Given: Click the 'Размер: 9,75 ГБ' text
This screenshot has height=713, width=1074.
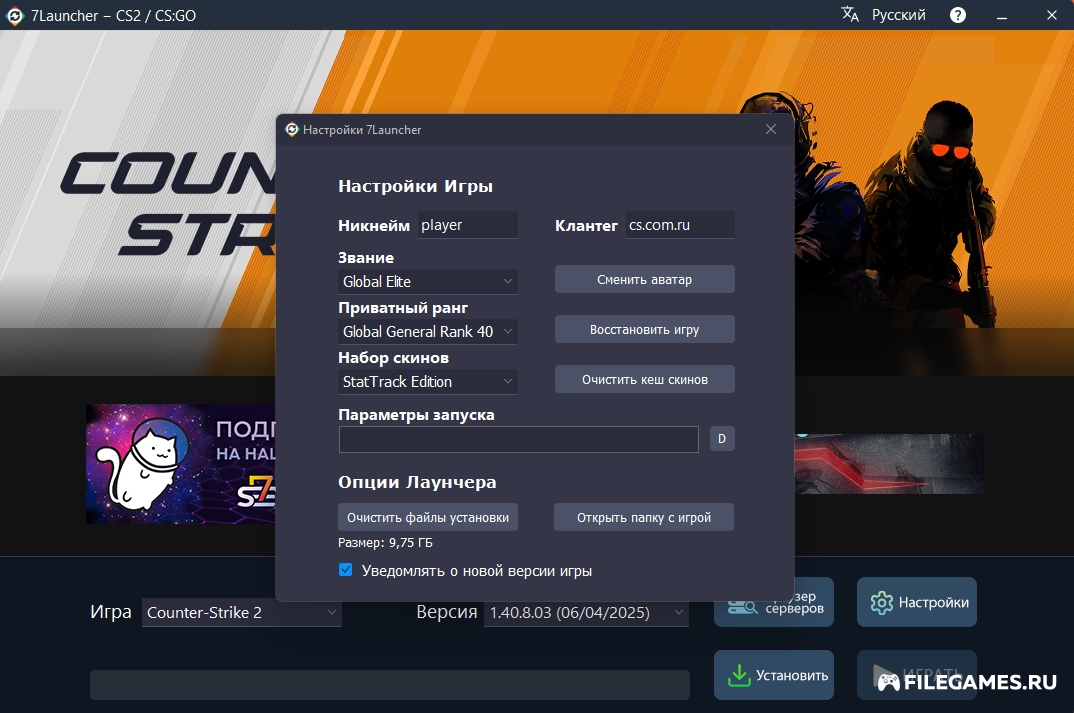Looking at the screenshot, I should (x=386, y=542).
